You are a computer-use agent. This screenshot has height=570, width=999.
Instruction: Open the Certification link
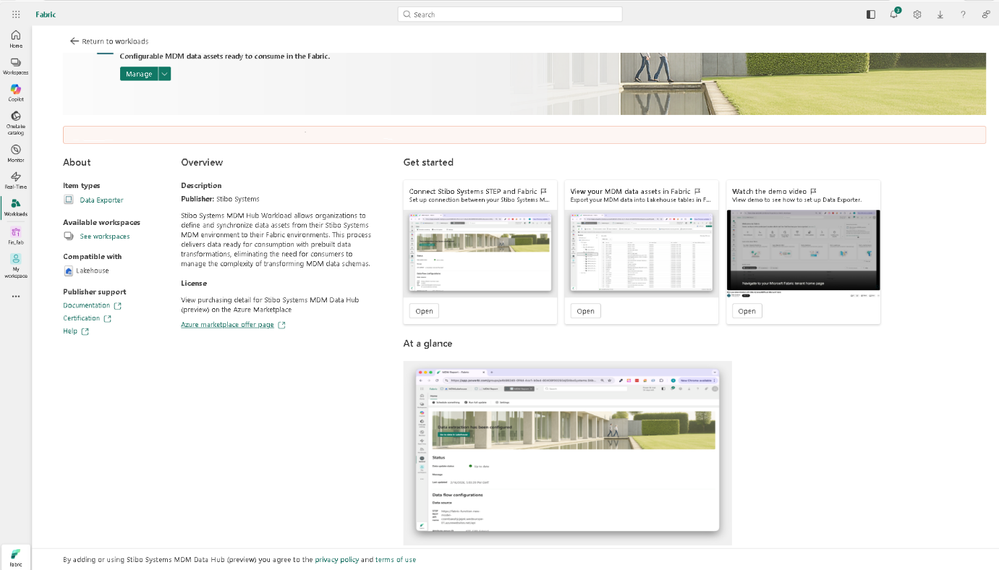click(82, 318)
